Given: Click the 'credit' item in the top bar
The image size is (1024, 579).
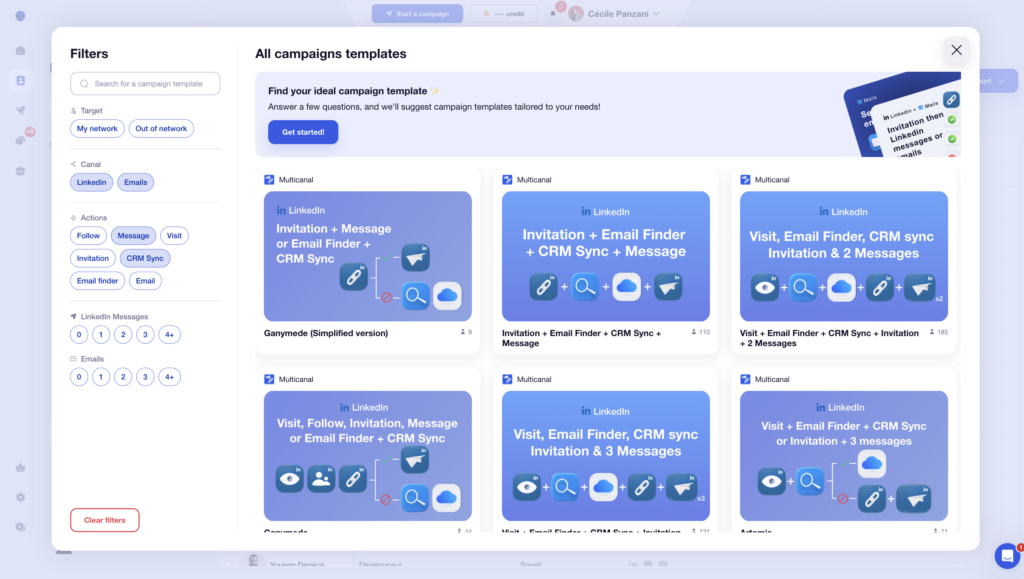Looking at the screenshot, I should 503,13.
